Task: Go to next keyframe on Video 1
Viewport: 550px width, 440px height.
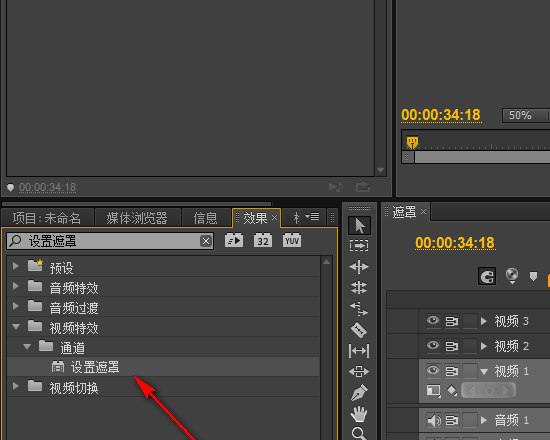Action: click(x=506, y=390)
